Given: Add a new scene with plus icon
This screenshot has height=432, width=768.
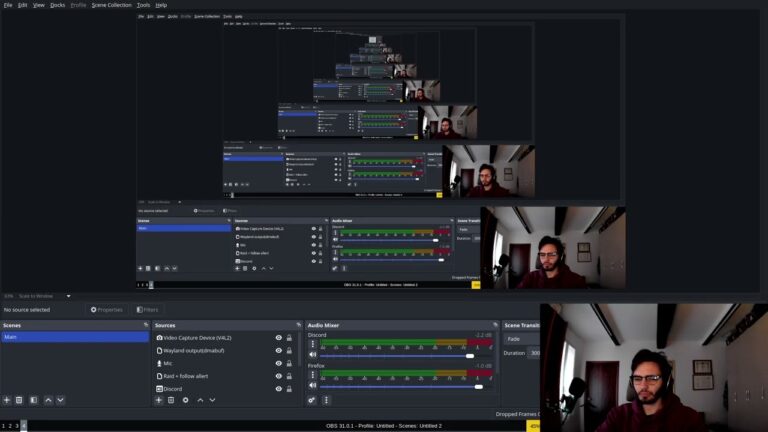Looking at the screenshot, I should [7, 400].
